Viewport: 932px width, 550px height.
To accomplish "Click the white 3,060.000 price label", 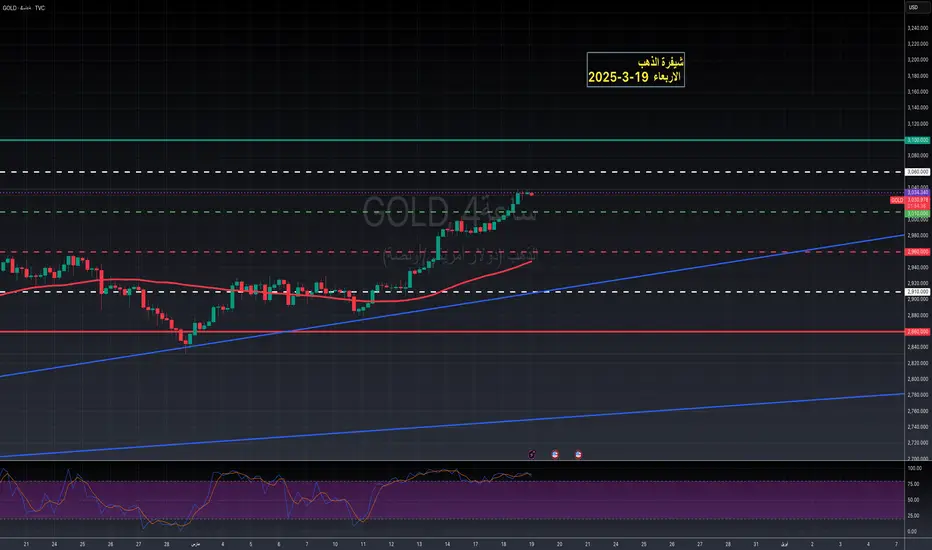I will pyautogui.click(x=917, y=172).
